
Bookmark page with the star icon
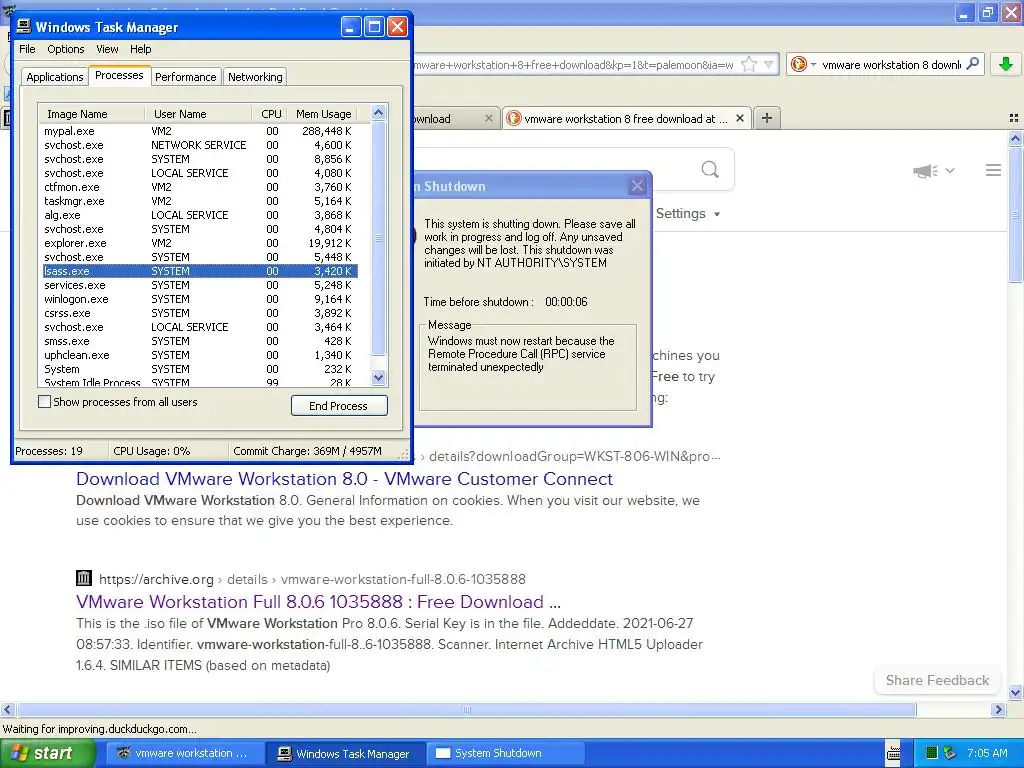(x=750, y=64)
